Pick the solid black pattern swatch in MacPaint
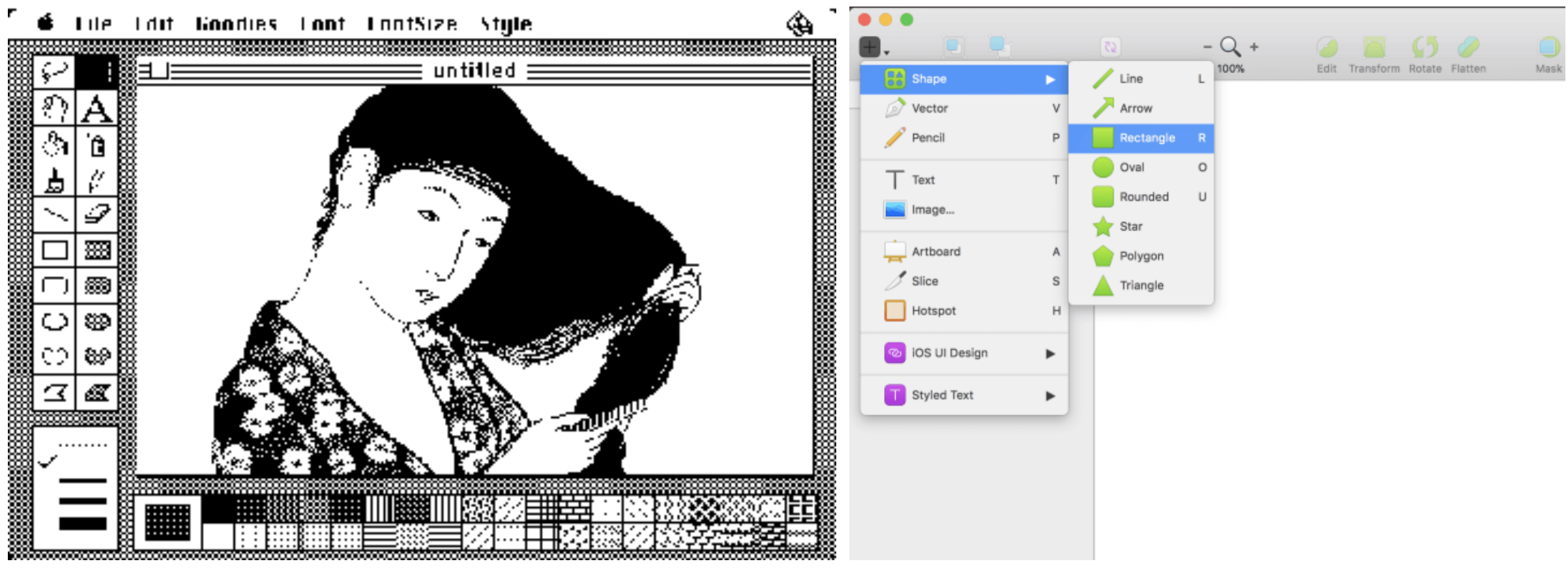Screen dimensions: 1568x568 coord(218,510)
